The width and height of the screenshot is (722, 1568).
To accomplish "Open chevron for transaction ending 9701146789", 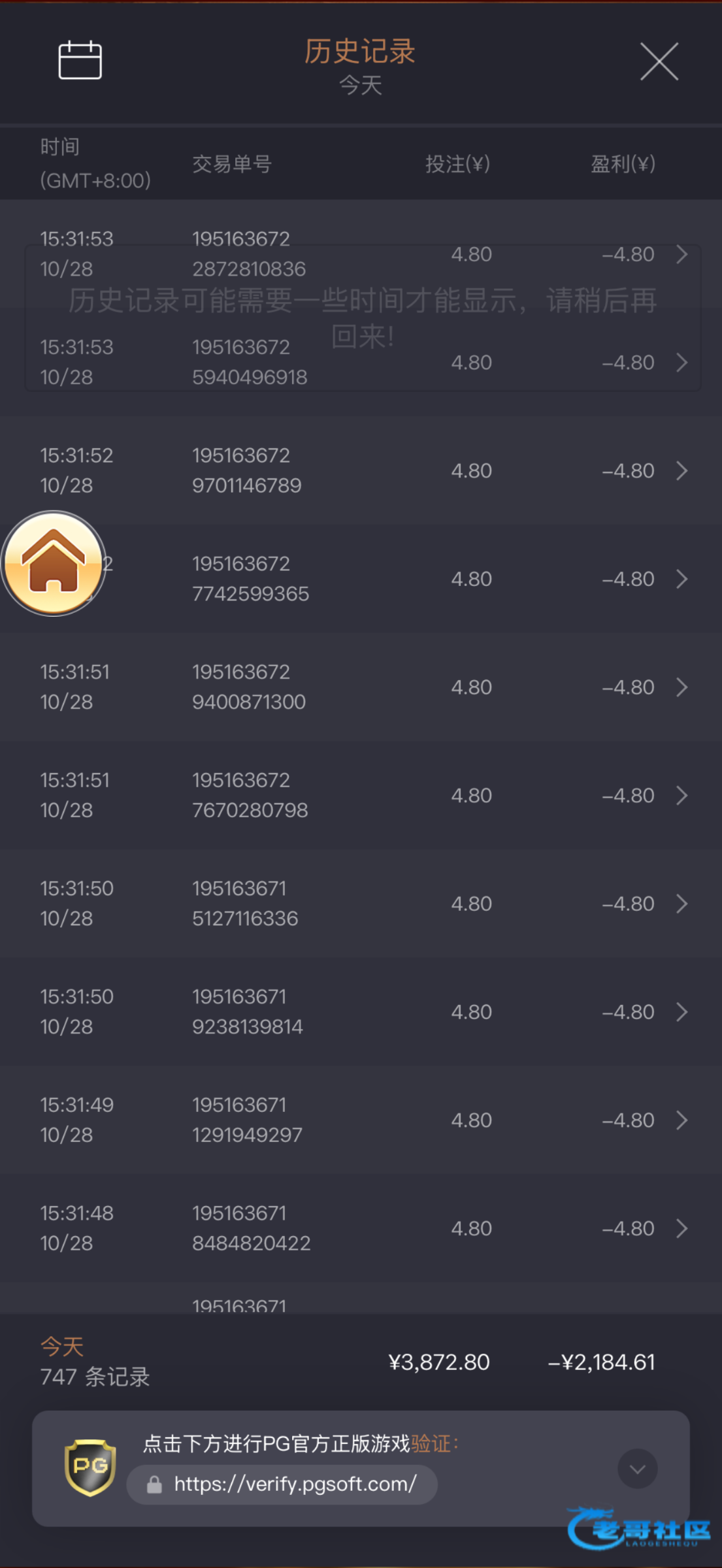I will tap(681, 470).
